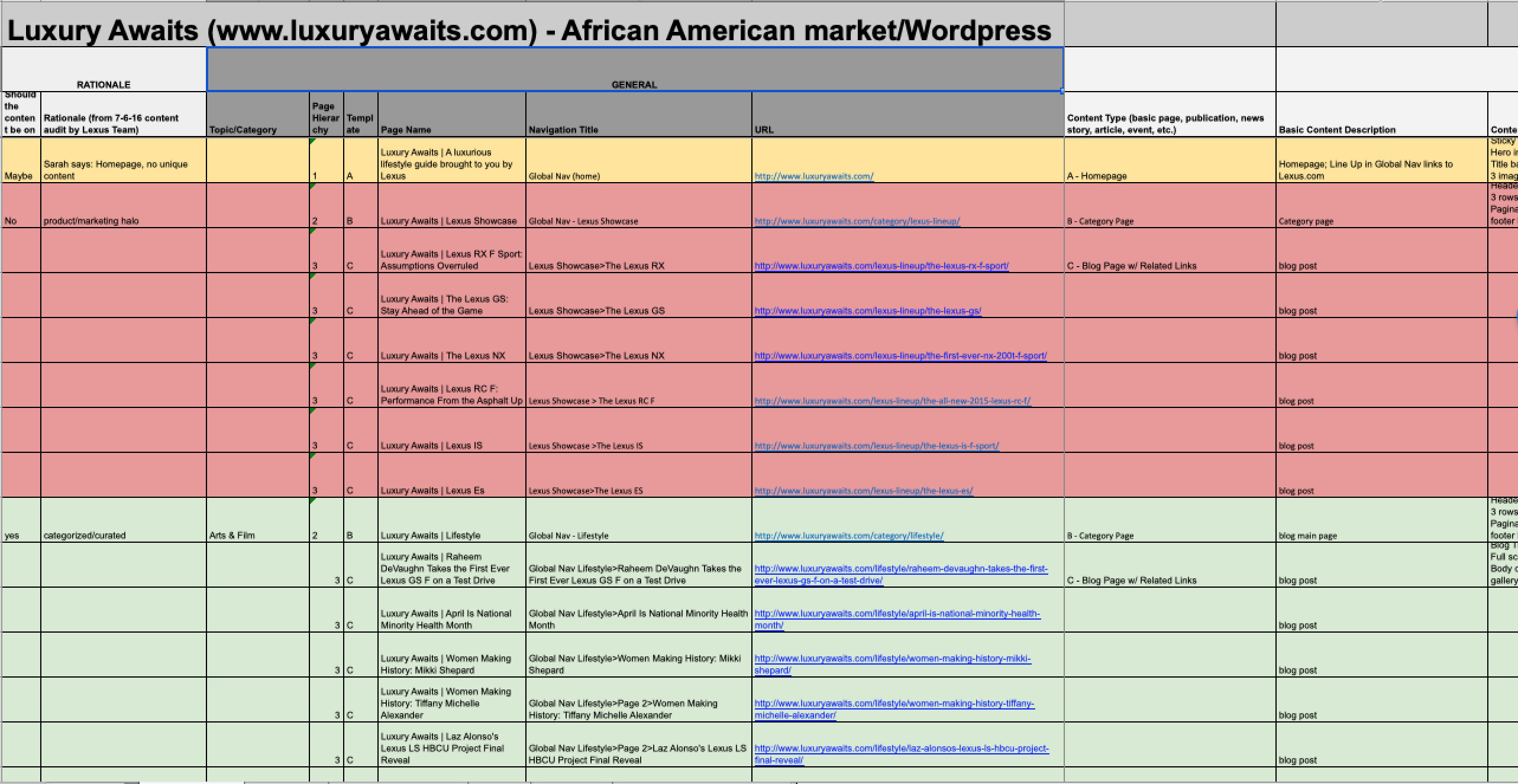Select 'Category page' description cell

tap(1382, 205)
